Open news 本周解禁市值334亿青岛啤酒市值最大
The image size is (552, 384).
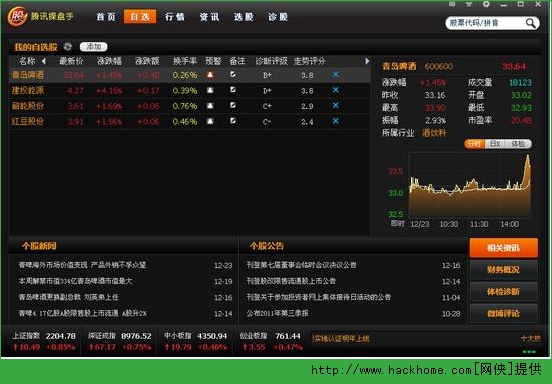click(76, 281)
